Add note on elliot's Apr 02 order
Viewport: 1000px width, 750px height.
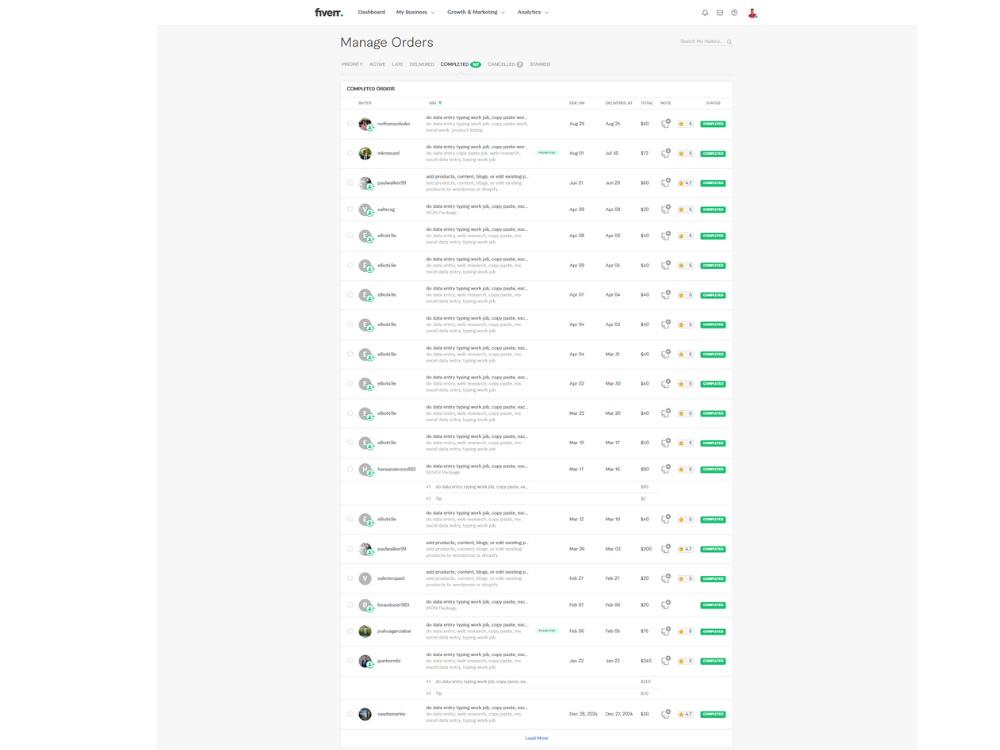pyautogui.click(x=665, y=383)
